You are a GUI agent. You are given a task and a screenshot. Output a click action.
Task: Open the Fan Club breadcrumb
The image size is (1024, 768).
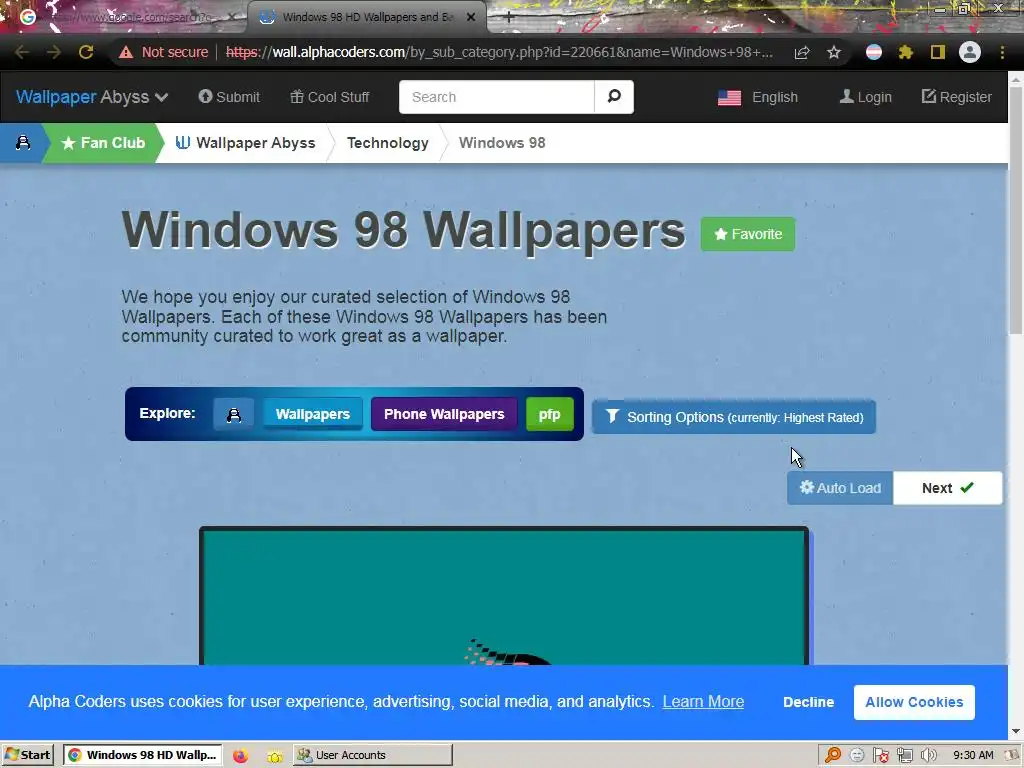click(x=103, y=142)
